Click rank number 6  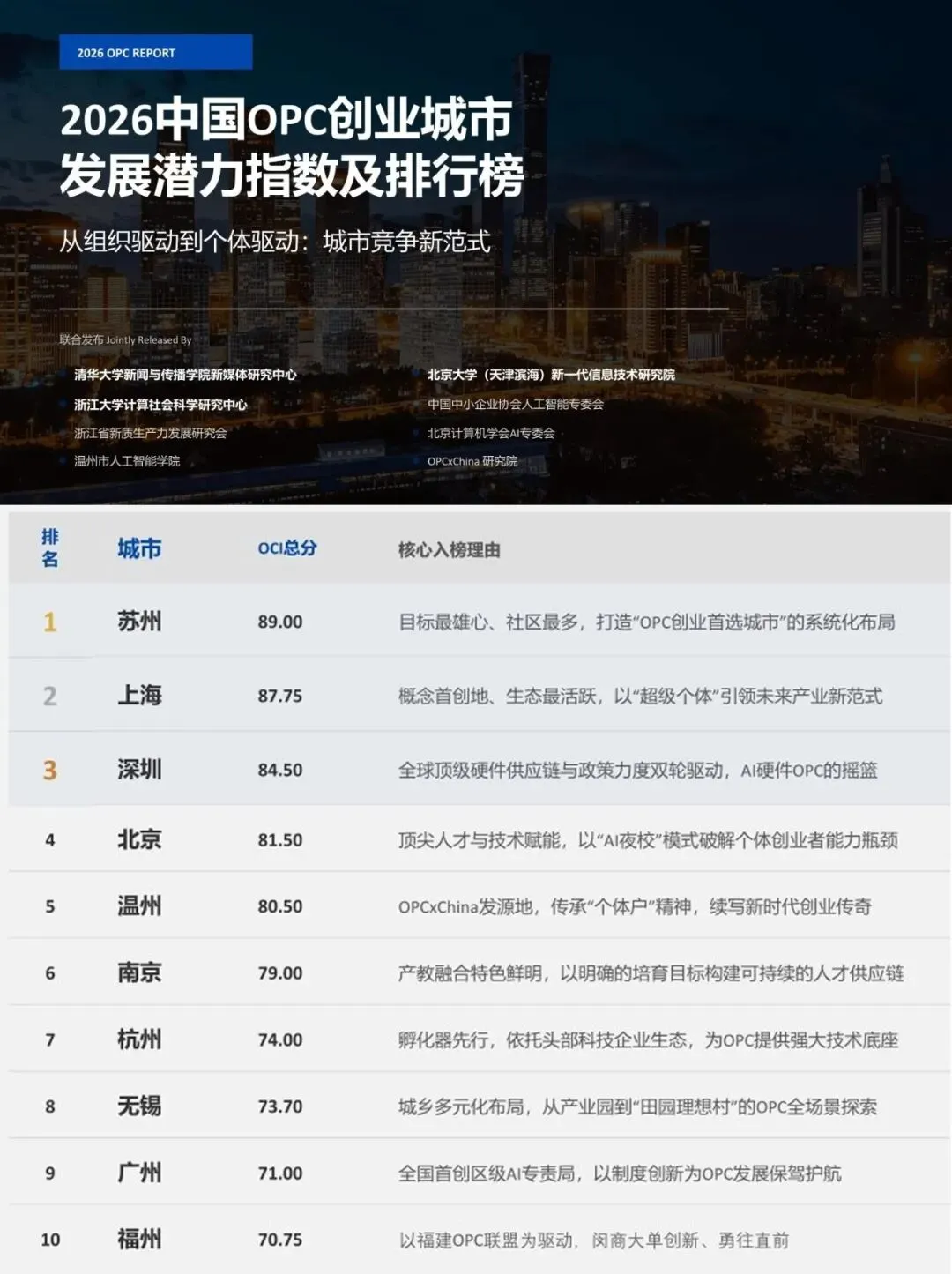50,973
